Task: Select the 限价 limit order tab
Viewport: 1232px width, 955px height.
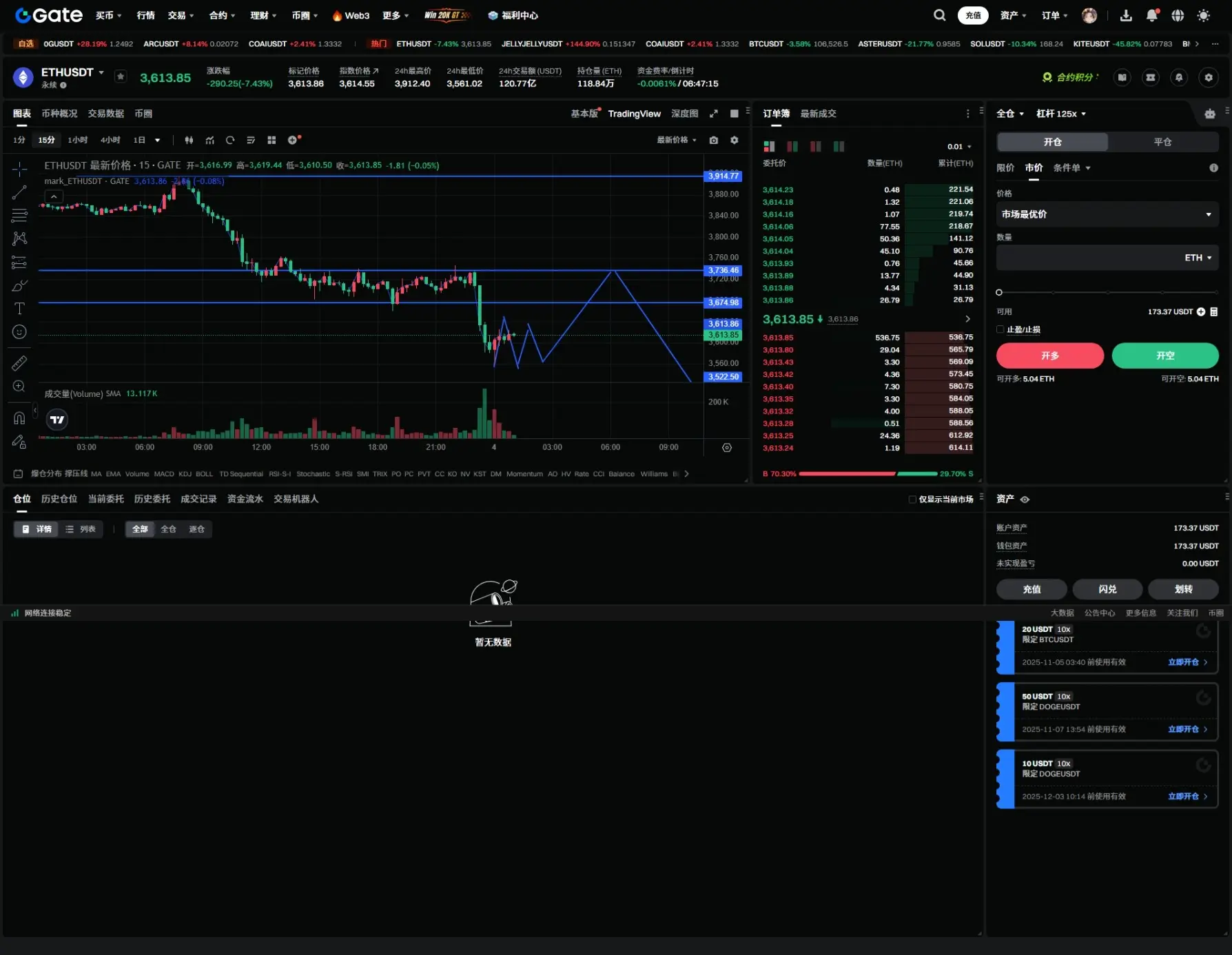Action: [x=1005, y=168]
